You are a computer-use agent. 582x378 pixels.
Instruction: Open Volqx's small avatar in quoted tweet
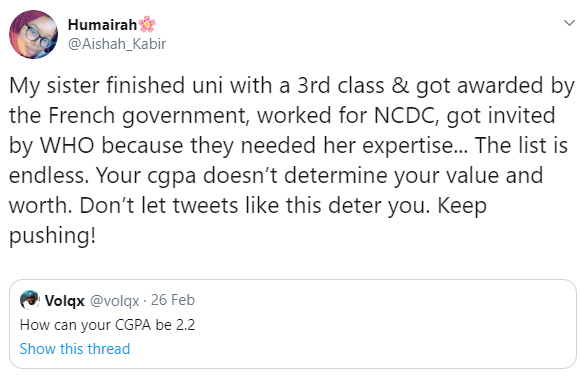coord(30,300)
